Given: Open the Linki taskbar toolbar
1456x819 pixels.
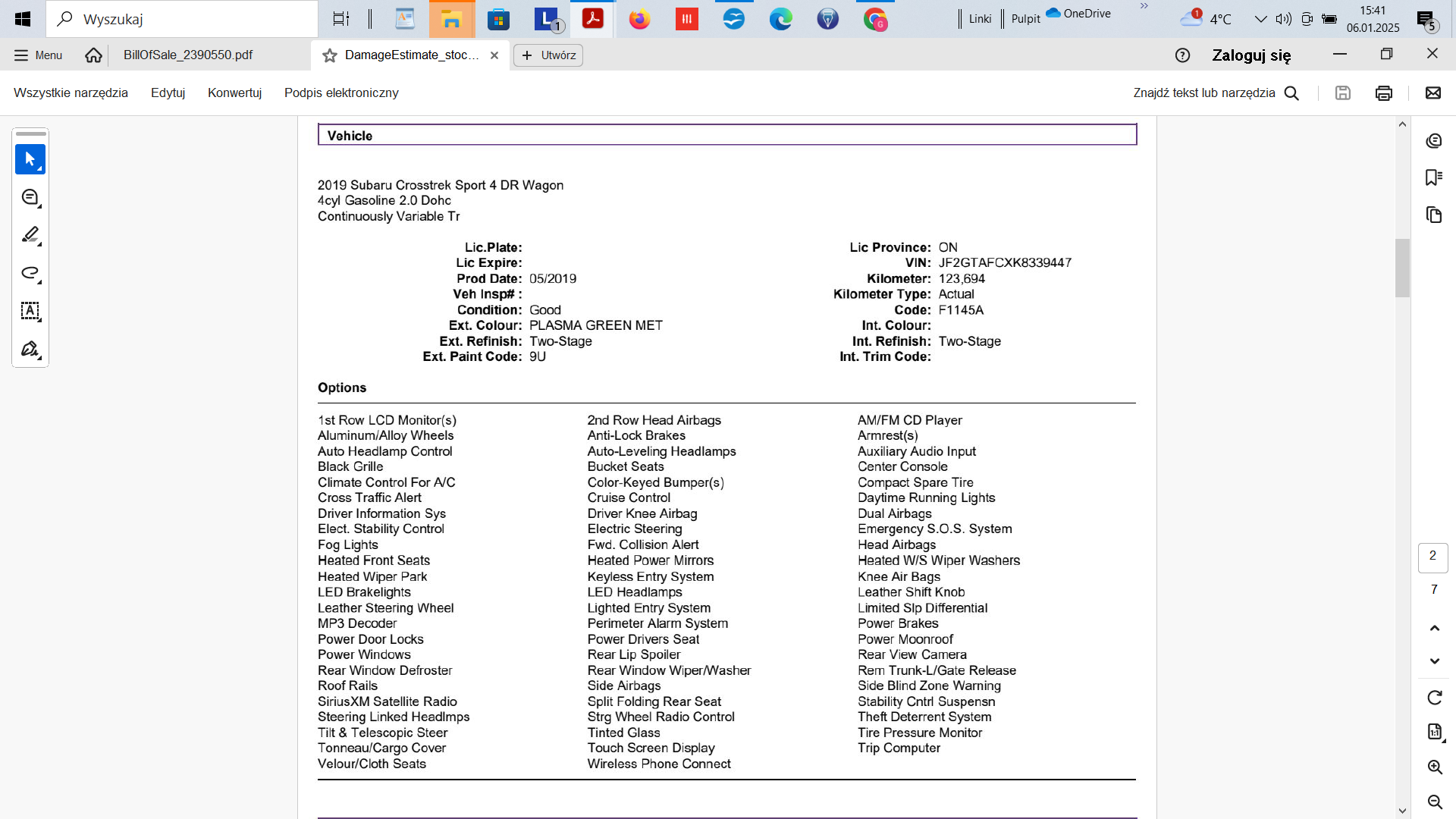Looking at the screenshot, I should 980,19.
